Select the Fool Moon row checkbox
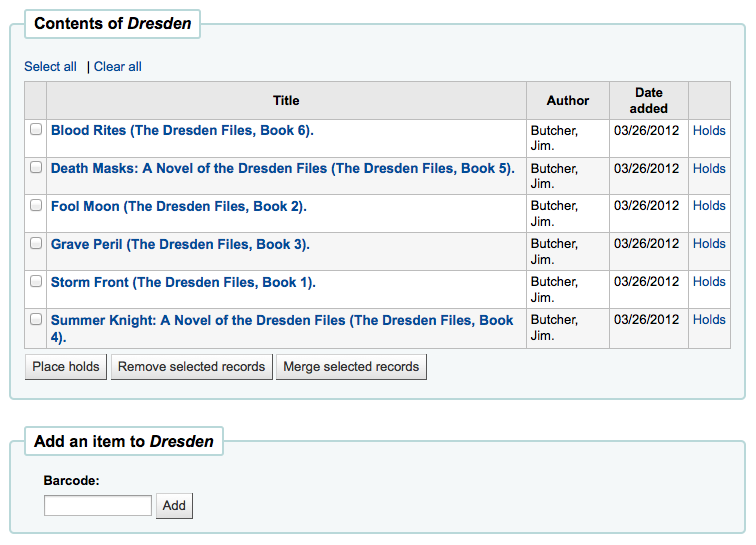The height and width of the screenshot is (545, 756). (x=36, y=205)
